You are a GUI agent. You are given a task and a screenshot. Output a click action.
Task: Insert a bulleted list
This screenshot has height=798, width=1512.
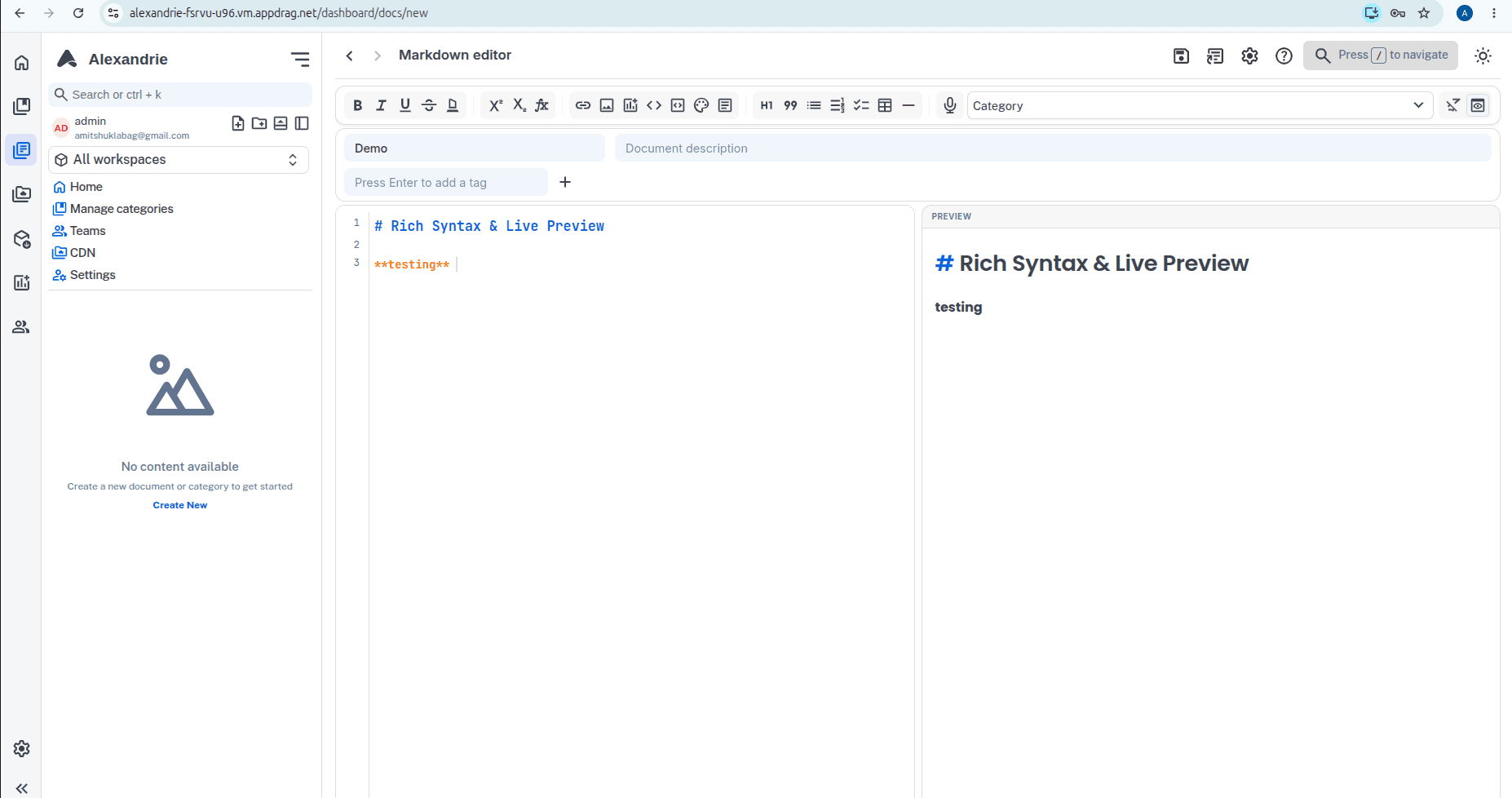(x=814, y=105)
